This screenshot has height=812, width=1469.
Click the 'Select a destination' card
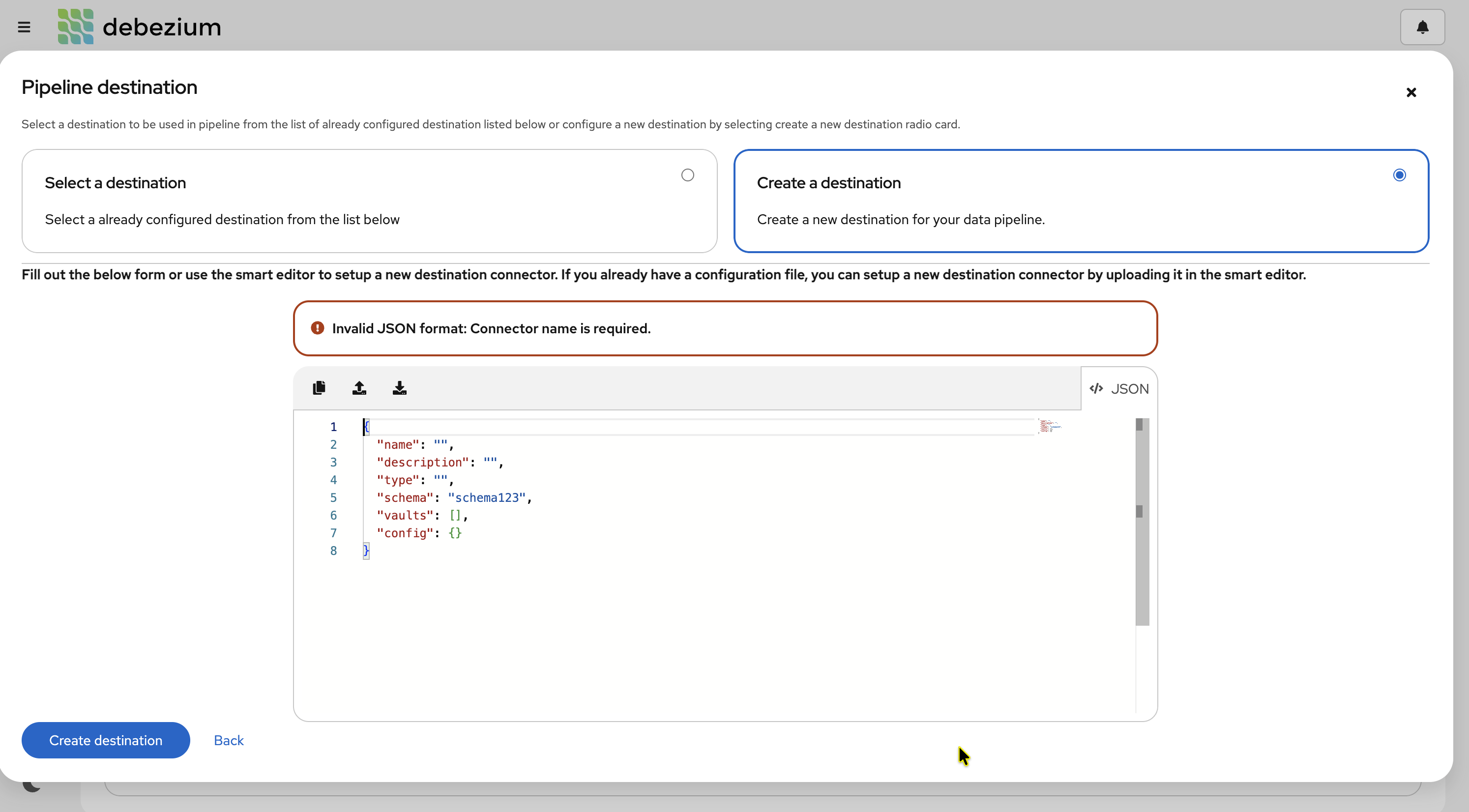pos(369,201)
